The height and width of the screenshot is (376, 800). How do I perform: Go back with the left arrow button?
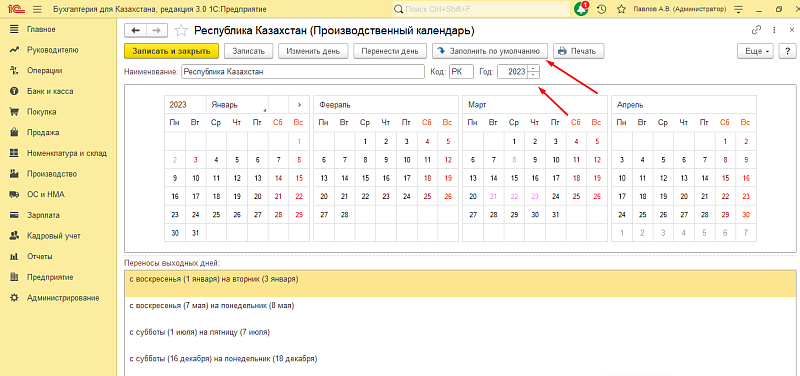tap(136, 31)
